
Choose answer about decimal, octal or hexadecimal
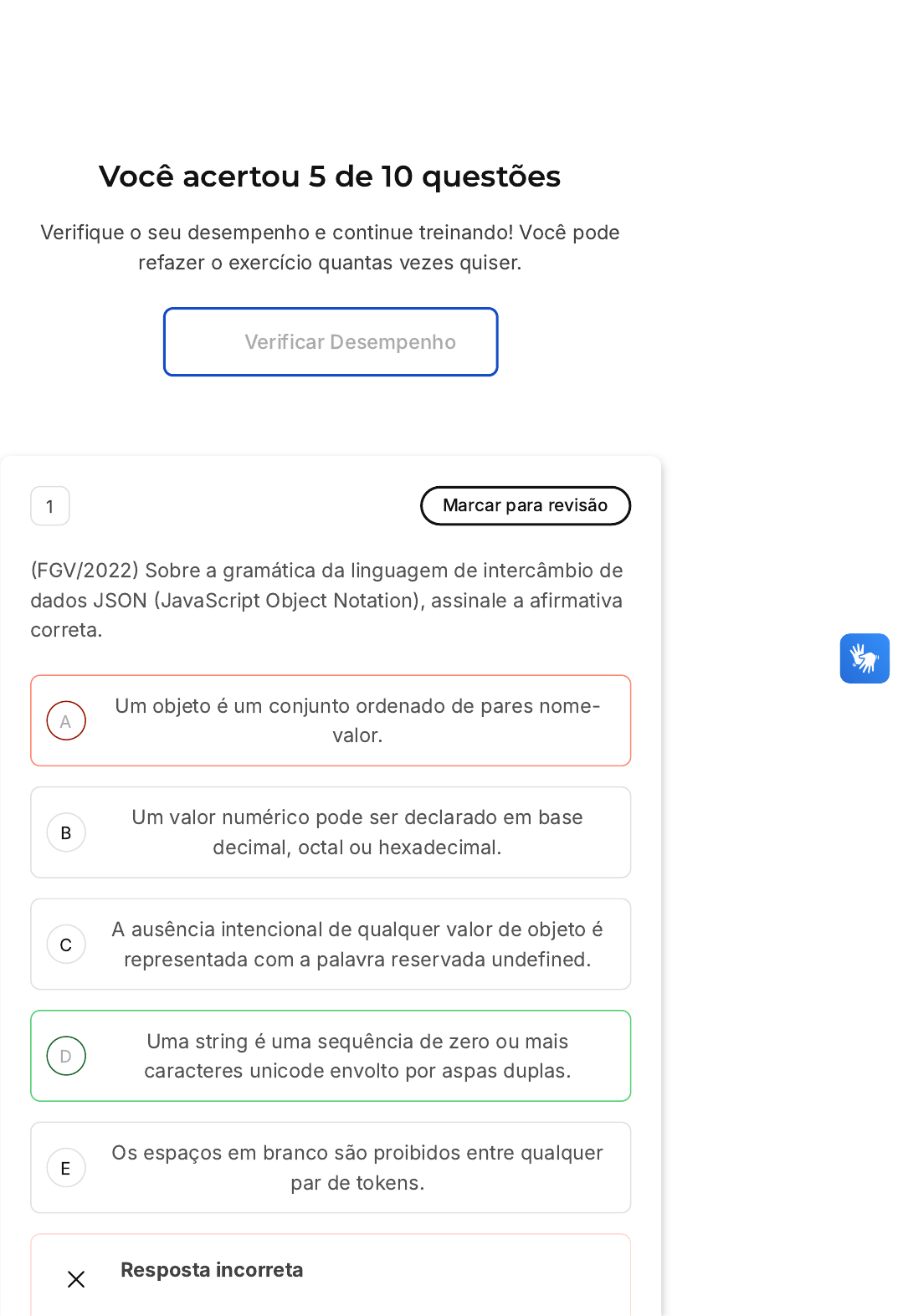[357, 832]
